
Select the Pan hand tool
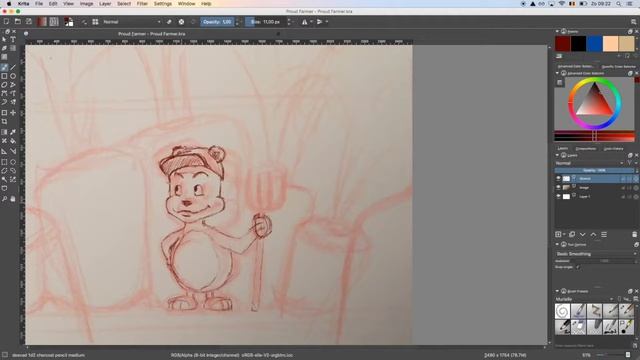[x=13, y=199]
